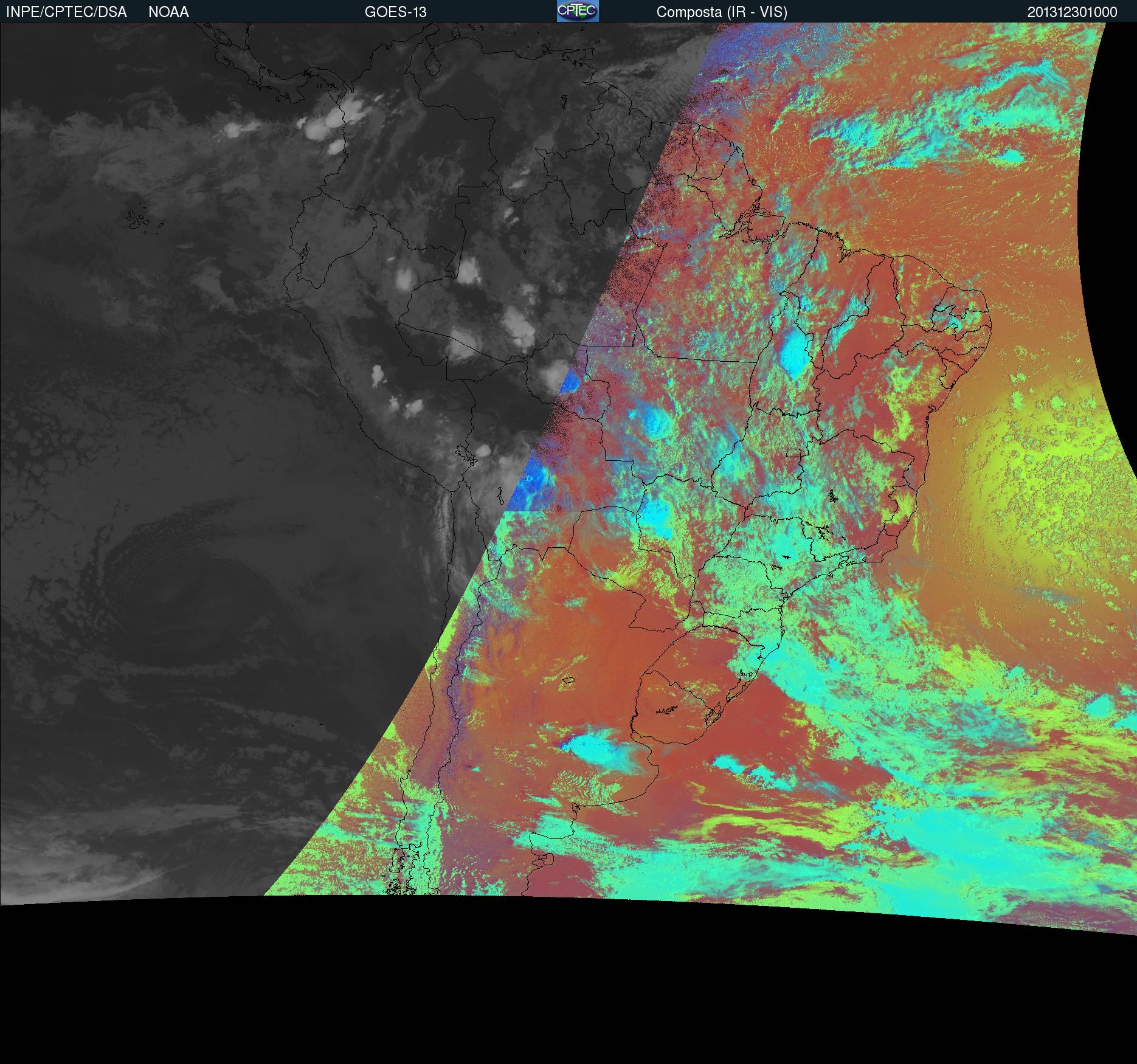Click the CPTEC logo in the header
This screenshot has height=1064, width=1137.
tap(578, 11)
